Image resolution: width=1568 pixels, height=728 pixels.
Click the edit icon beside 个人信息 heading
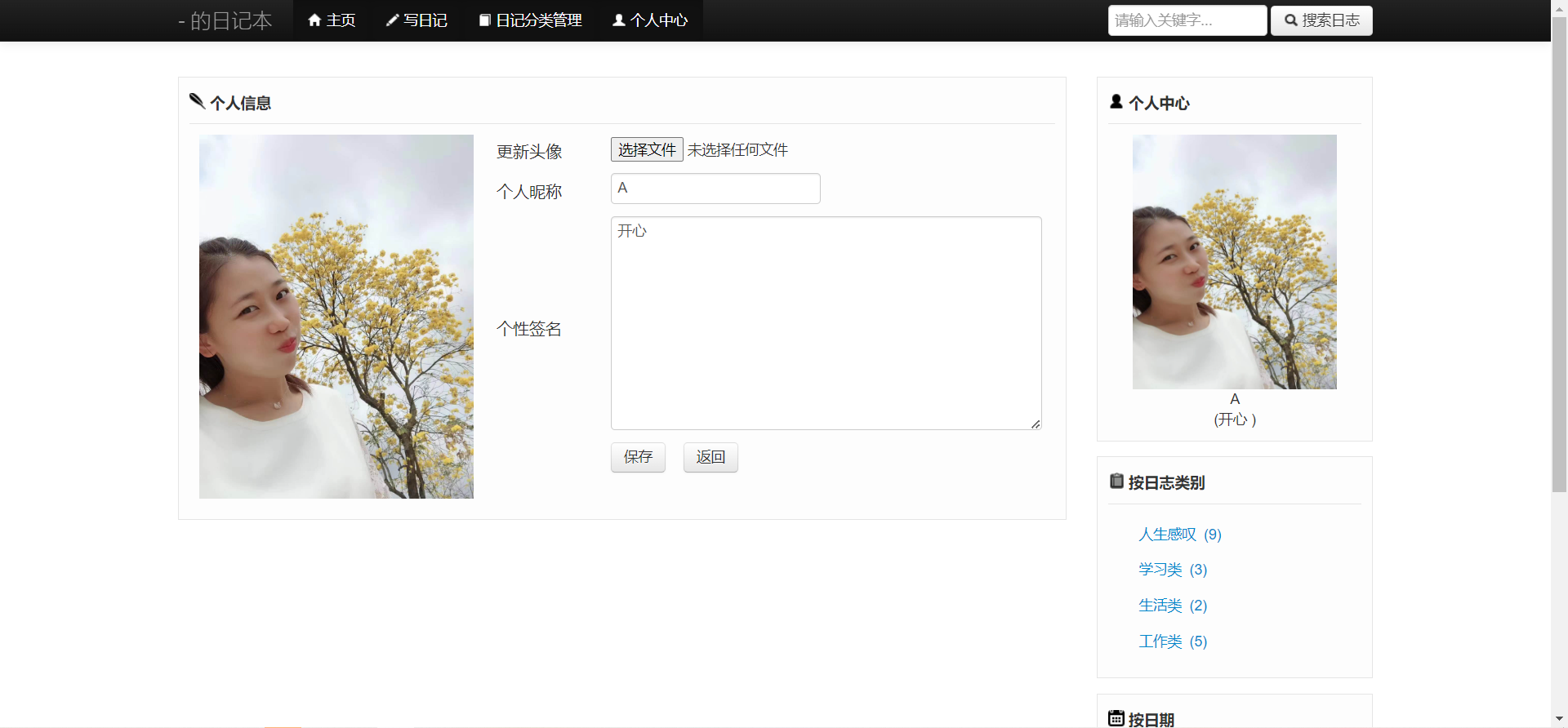(197, 101)
